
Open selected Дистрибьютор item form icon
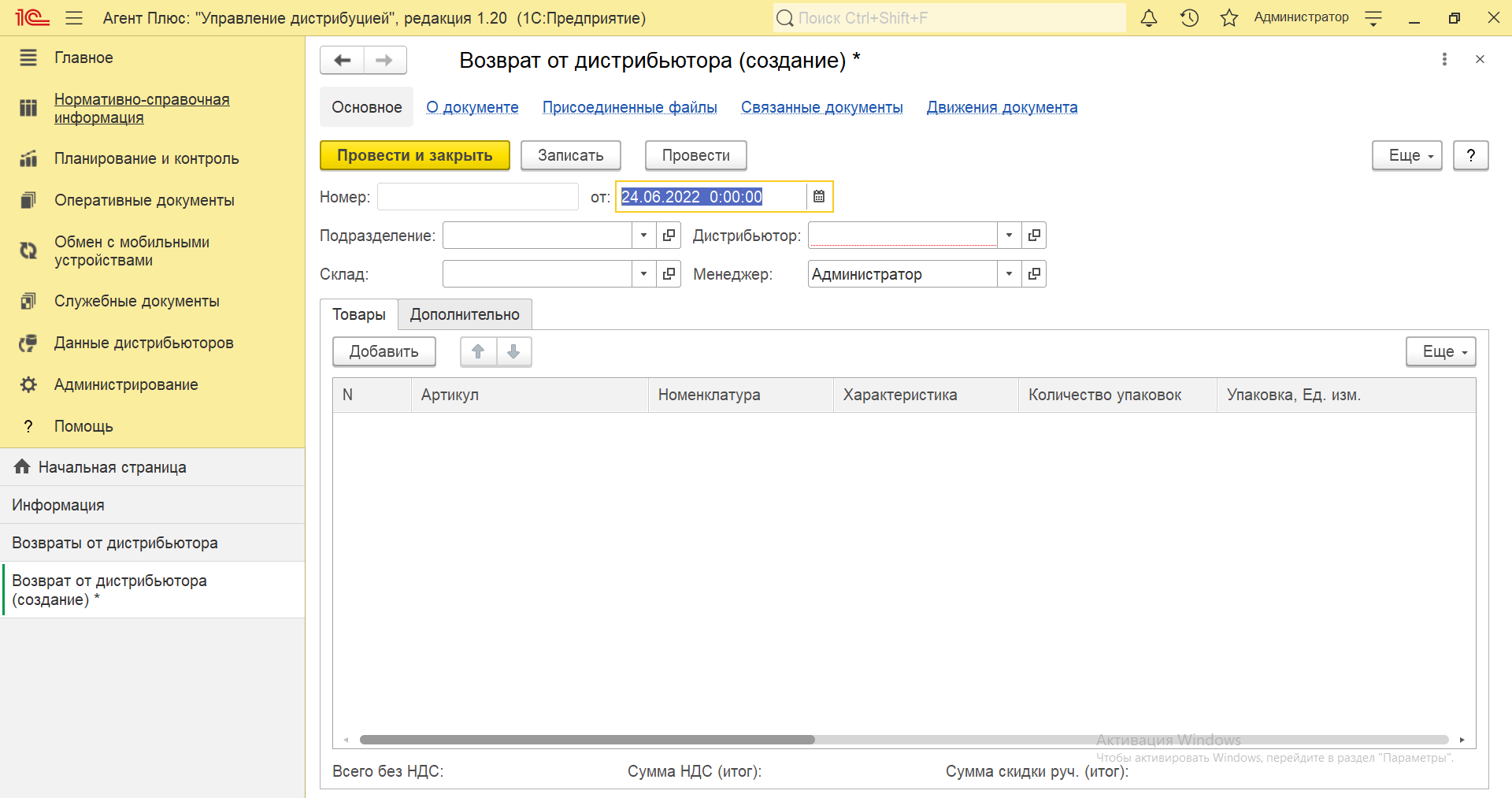coord(1034,235)
